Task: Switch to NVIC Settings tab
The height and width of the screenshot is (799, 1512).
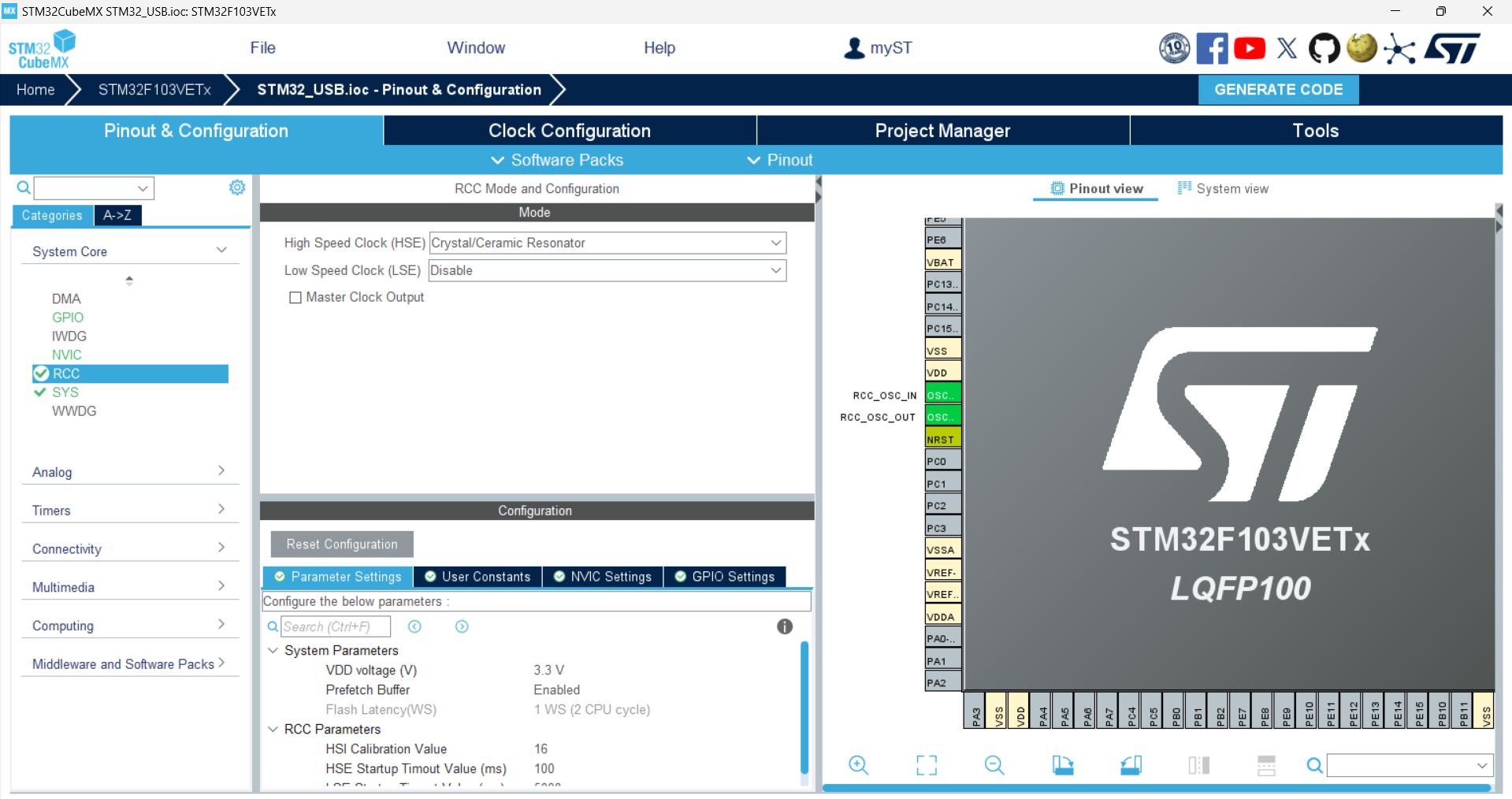Action: 603,577
